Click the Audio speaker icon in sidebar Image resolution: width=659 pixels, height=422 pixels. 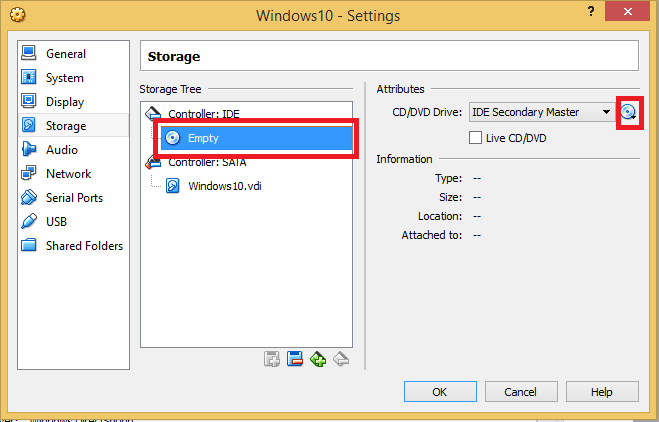29,149
